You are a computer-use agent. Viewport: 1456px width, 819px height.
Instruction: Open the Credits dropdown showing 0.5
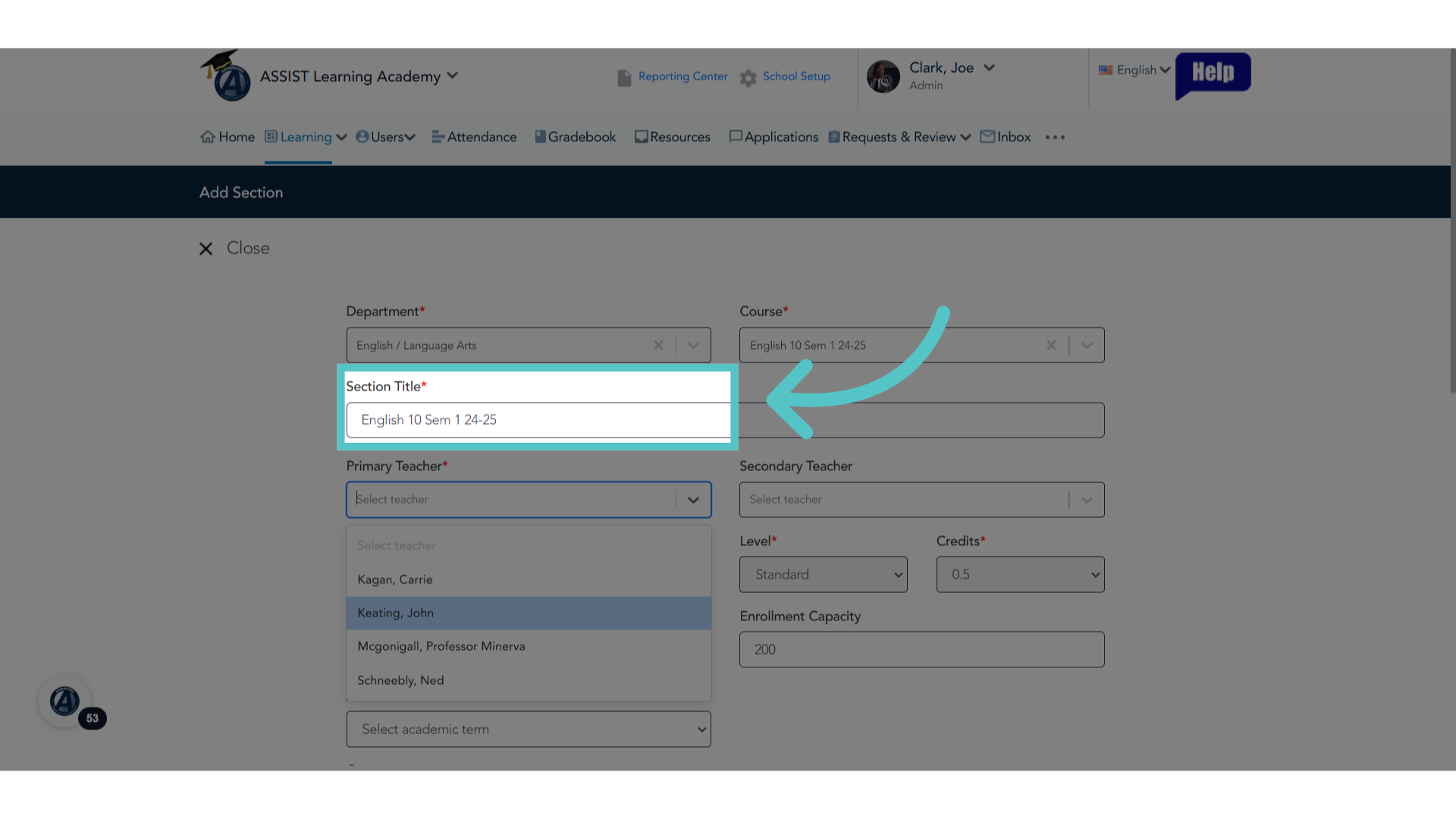(x=1020, y=575)
